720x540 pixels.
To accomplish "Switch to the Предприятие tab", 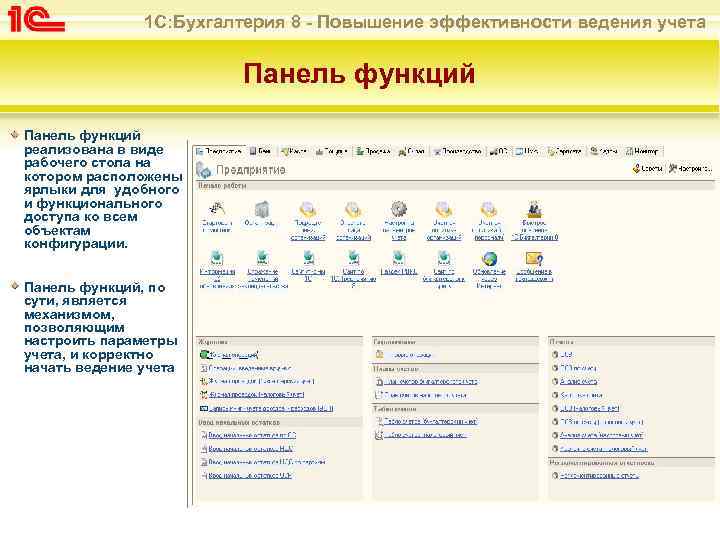I will (219, 151).
